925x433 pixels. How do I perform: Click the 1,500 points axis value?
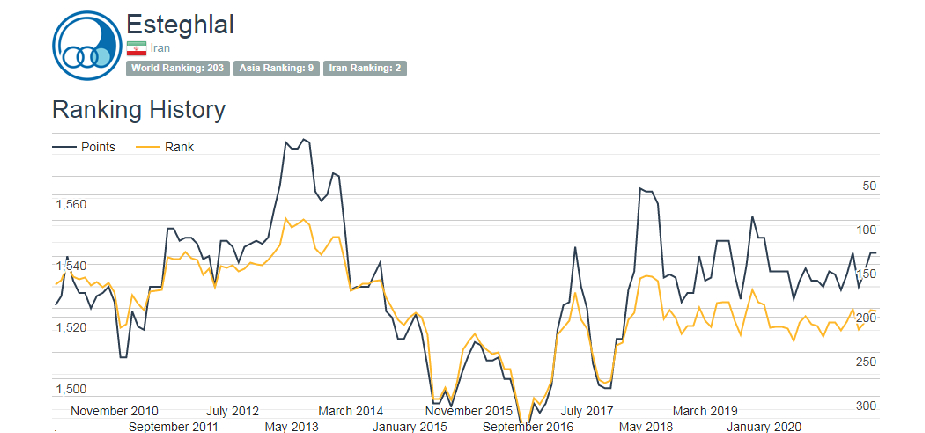tap(71, 389)
